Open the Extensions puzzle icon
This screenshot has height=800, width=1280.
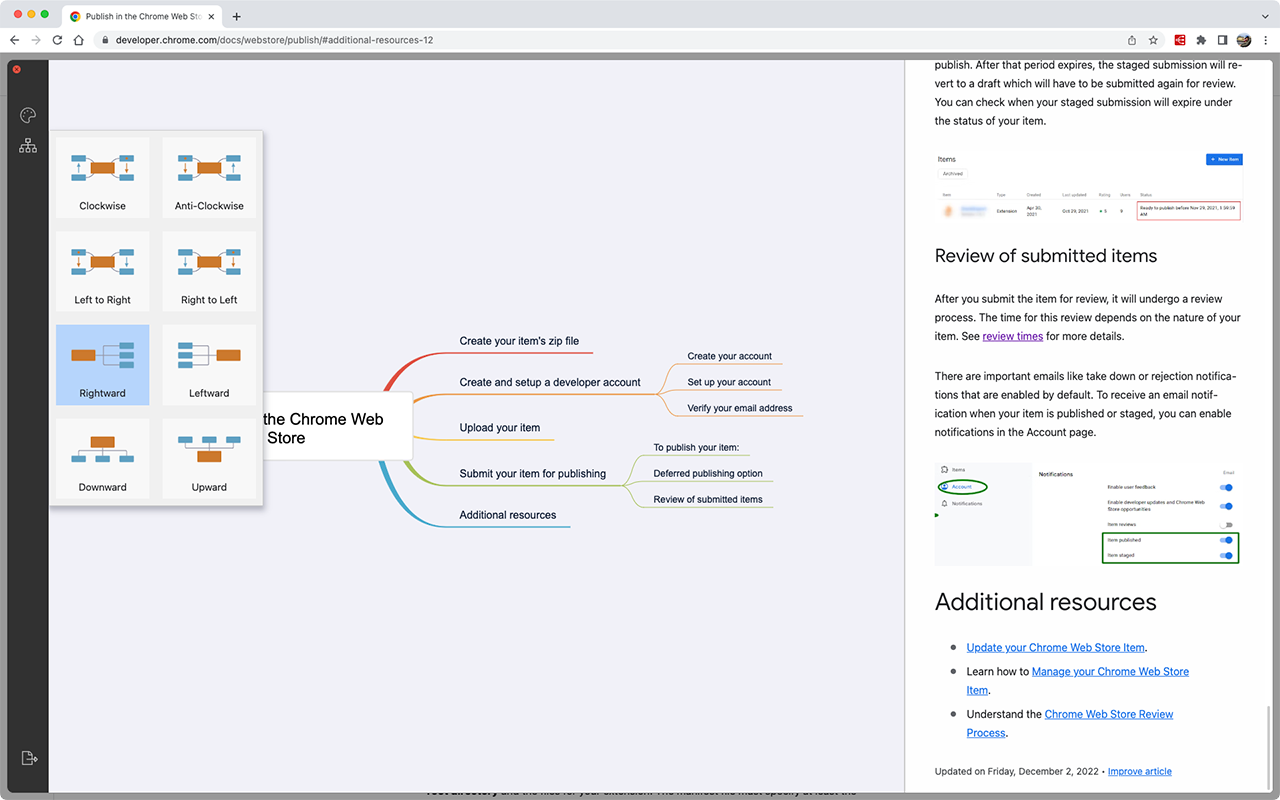pos(1201,40)
